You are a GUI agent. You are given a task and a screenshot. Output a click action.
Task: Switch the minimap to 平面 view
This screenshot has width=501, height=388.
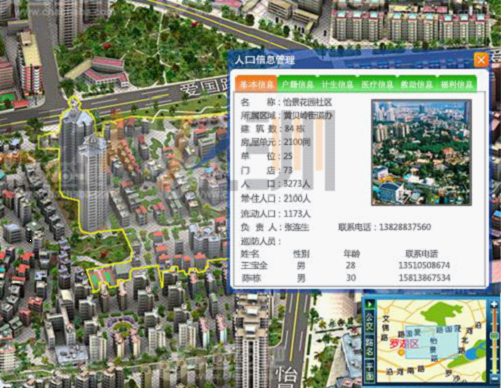369,372
